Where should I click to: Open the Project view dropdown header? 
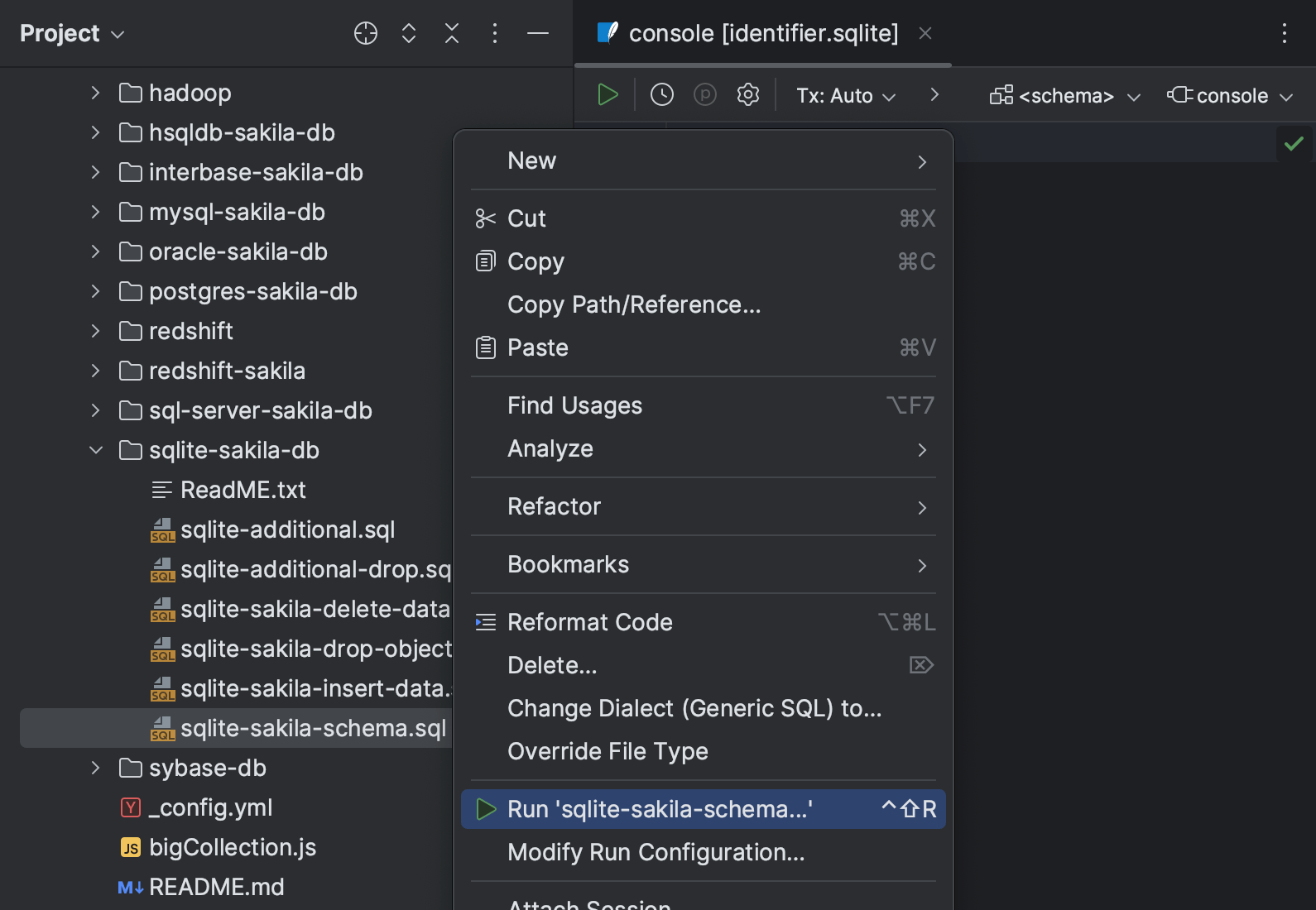[x=72, y=33]
